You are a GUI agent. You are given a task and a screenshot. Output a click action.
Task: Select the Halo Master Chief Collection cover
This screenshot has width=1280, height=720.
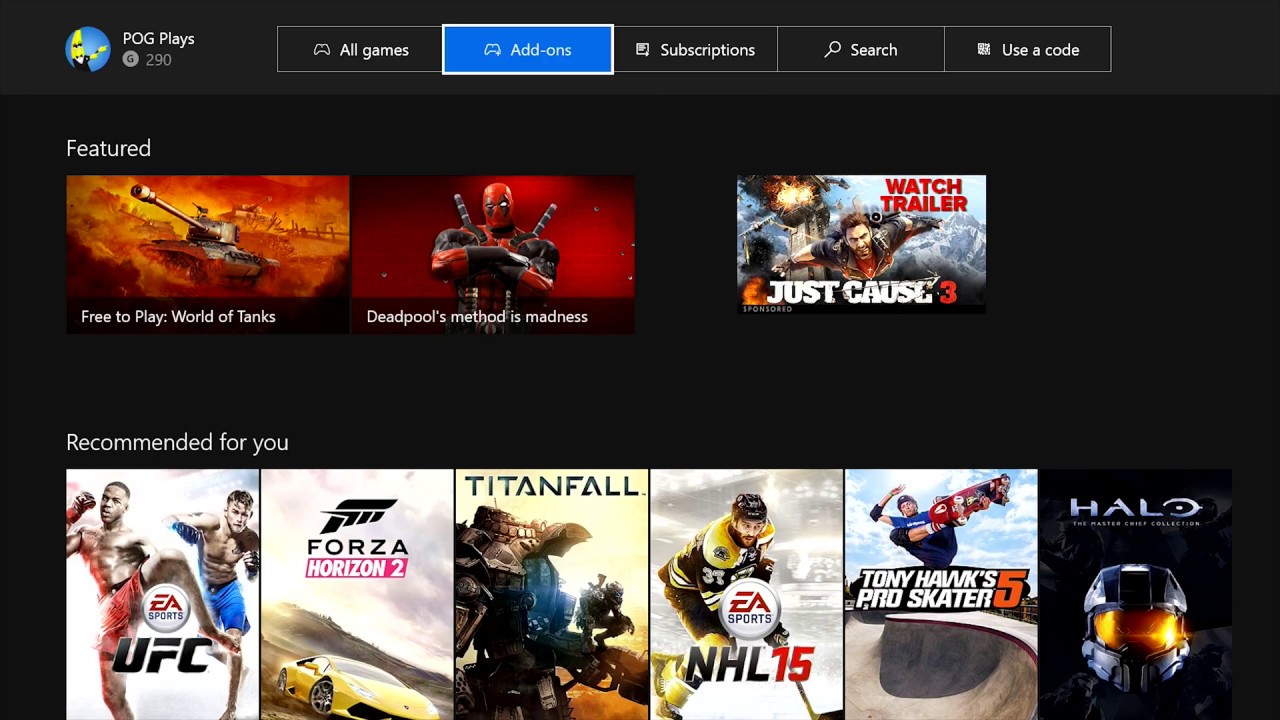click(1136, 594)
